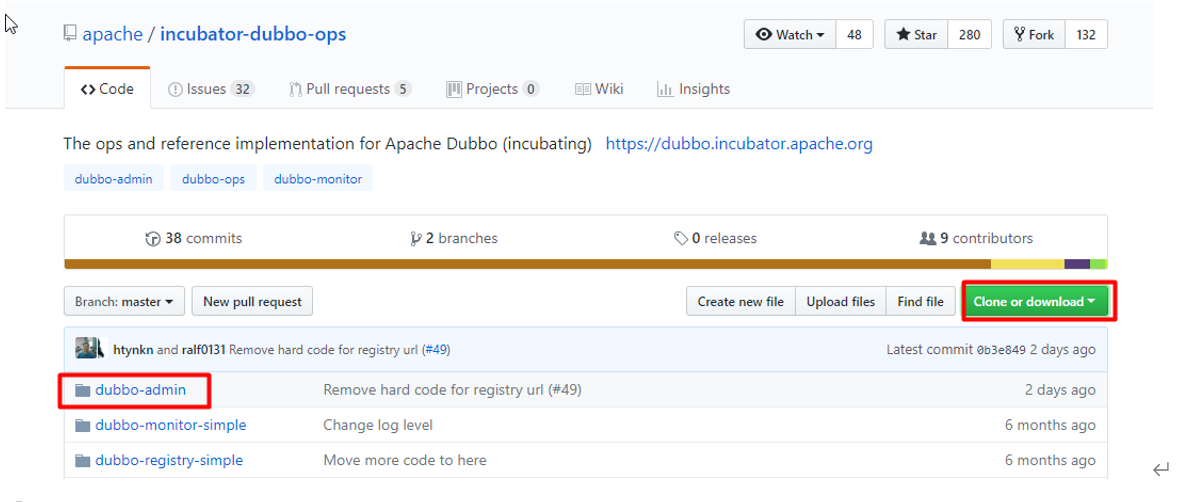This screenshot has height=502, width=1191.
Task: Click the repository book icon
Action: pyautogui.click(x=70, y=34)
